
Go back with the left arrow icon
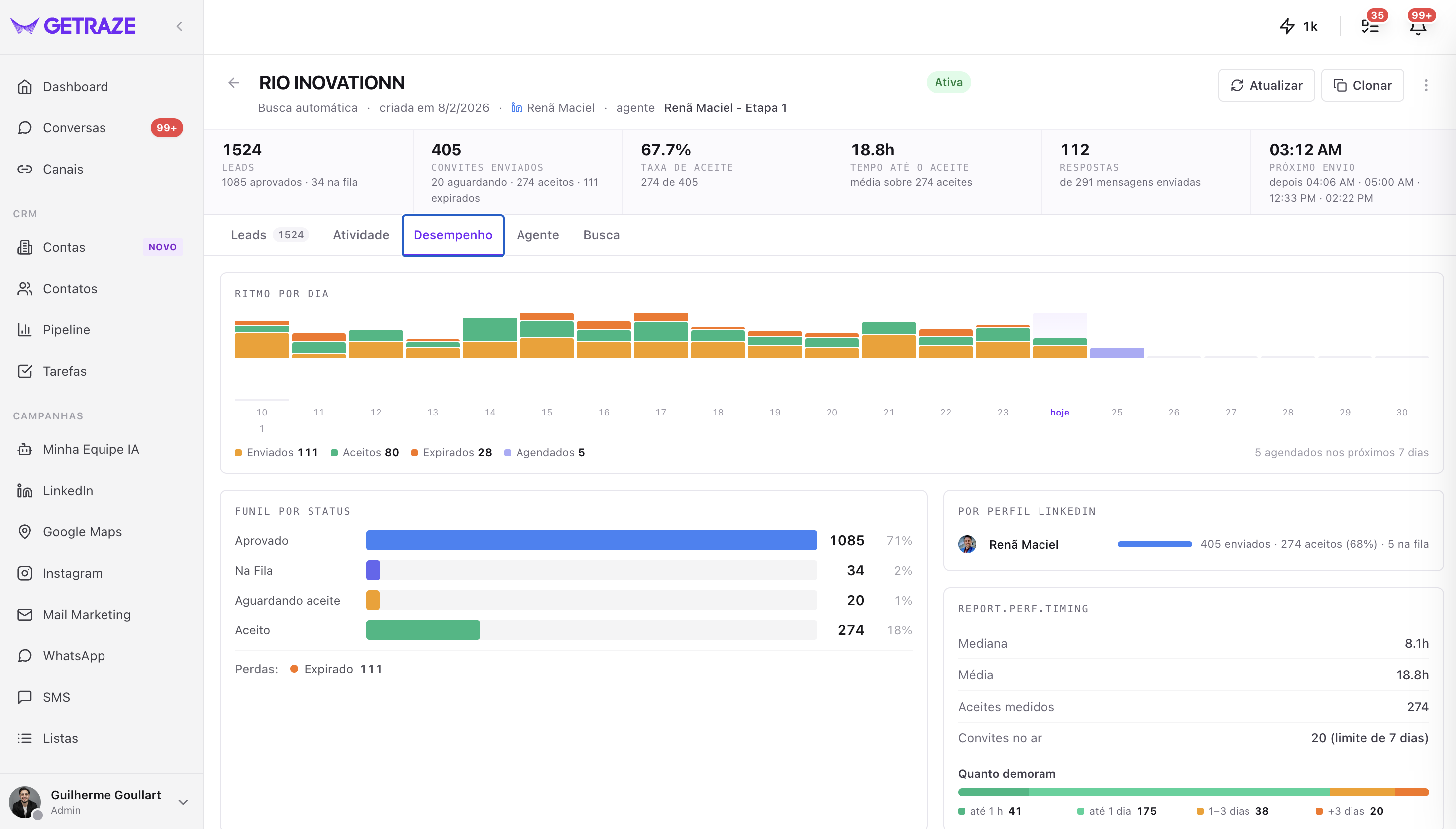[234, 83]
